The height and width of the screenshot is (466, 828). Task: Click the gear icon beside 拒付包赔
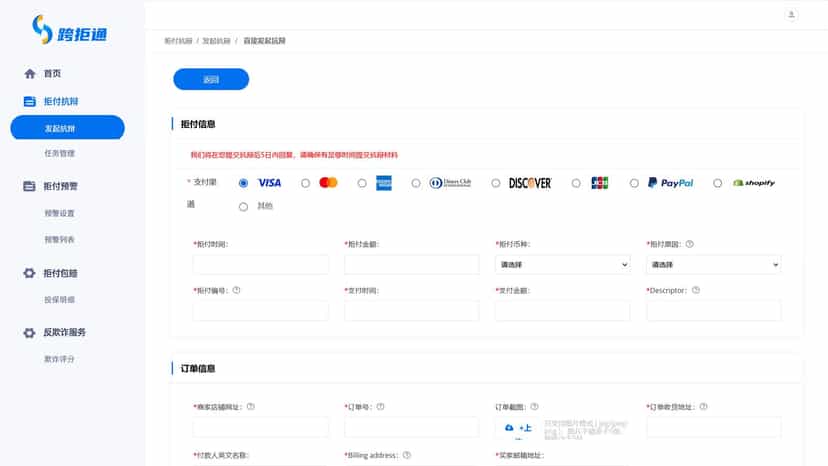click(30, 273)
